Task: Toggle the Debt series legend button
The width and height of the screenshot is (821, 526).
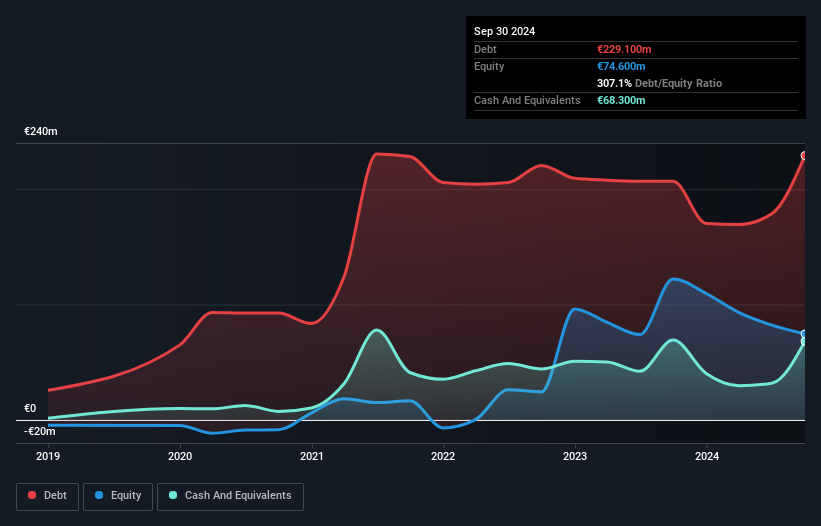Action: pyautogui.click(x=47, y=497)
